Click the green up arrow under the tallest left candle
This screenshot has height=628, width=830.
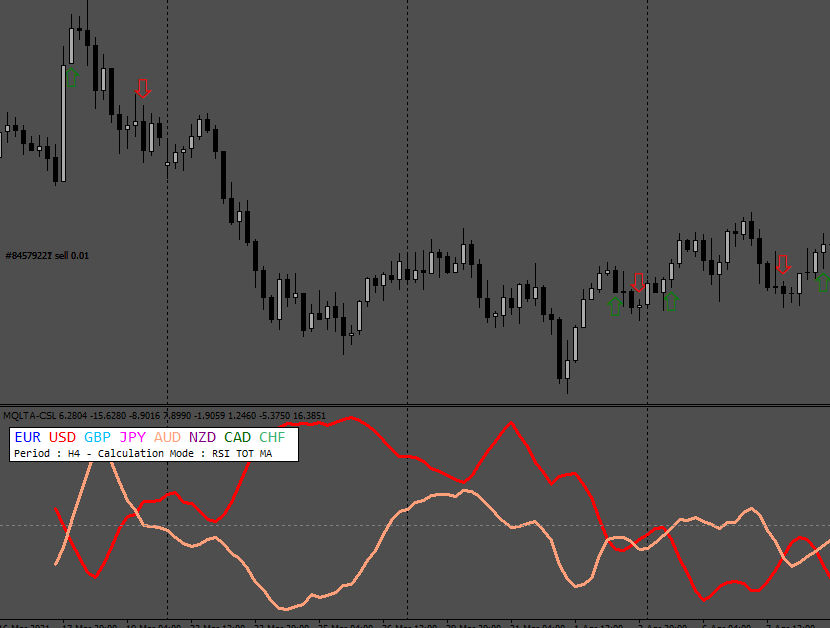coord(72,78)
